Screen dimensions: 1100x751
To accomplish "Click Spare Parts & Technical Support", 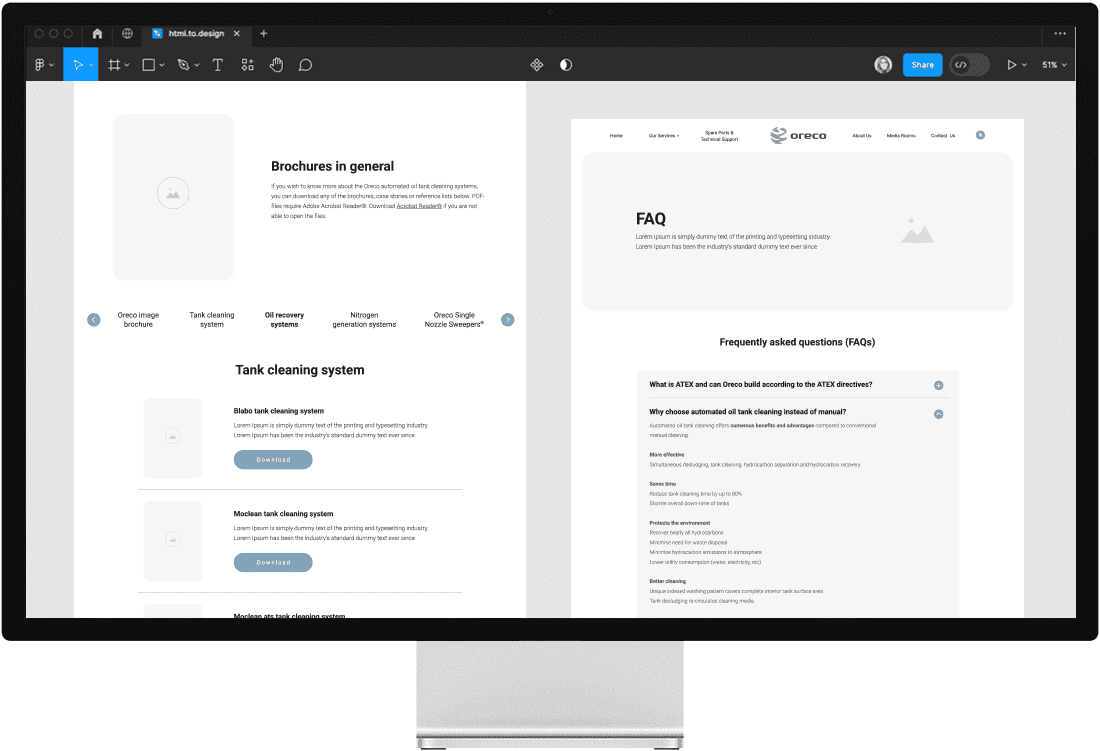I will point(719,135).
